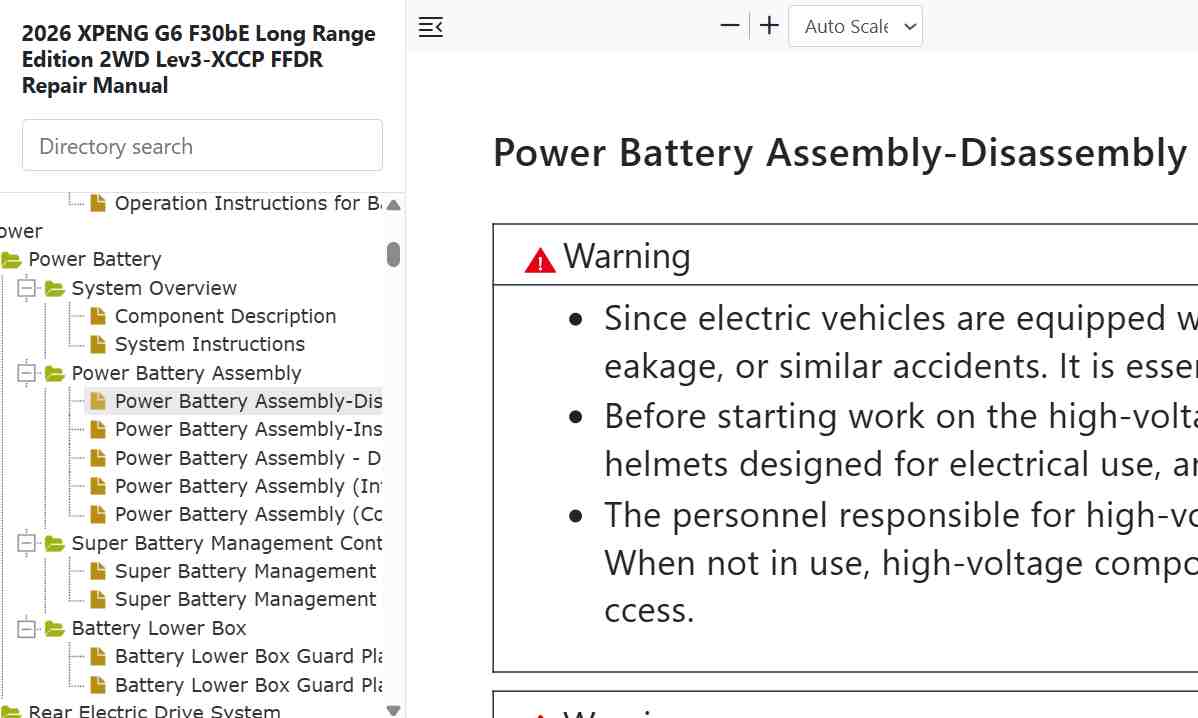The width and height of the screenshot is (1198, 718).
Task: Collapse the System Overview tree node
Action: 27,288
